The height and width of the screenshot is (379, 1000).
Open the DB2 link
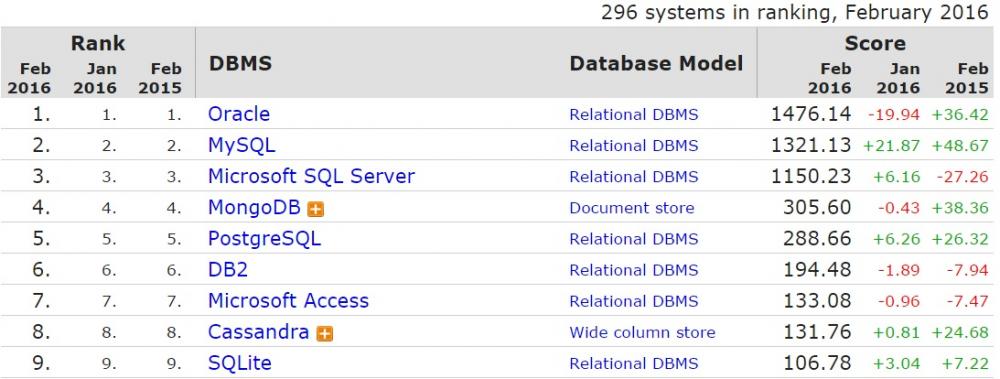click(228, 270)
